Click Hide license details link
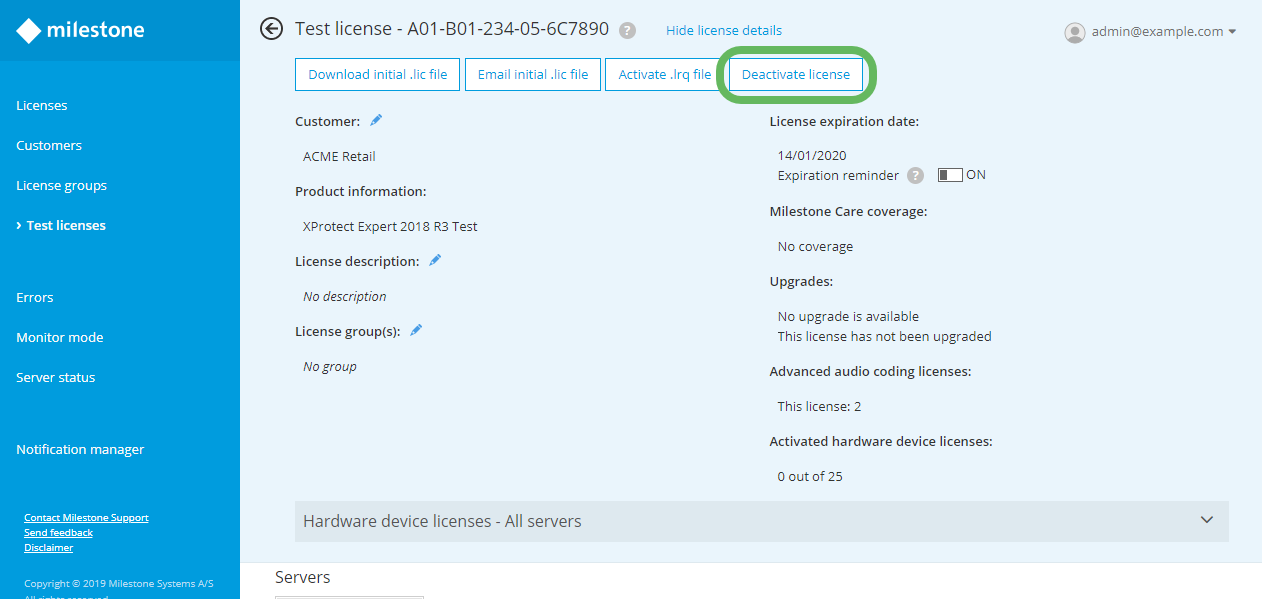 724,31
